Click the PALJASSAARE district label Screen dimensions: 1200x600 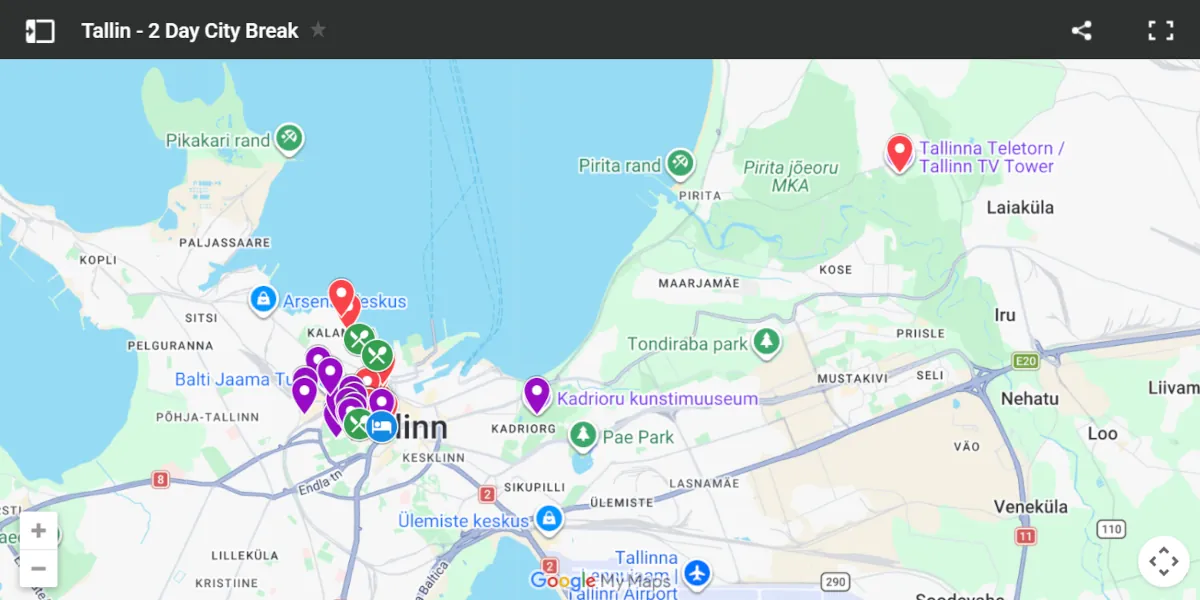tap(225, 242)
